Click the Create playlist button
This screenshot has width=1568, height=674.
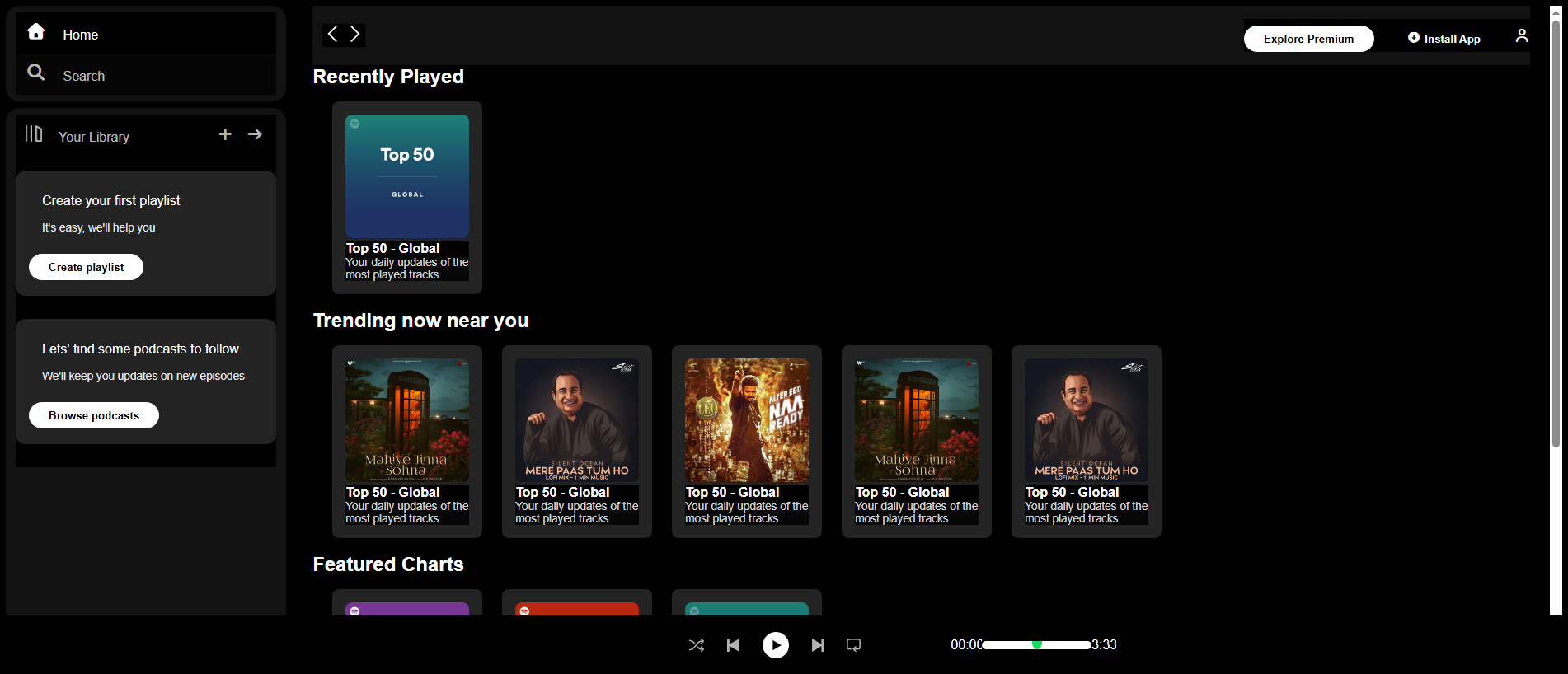tap(86, 267)
